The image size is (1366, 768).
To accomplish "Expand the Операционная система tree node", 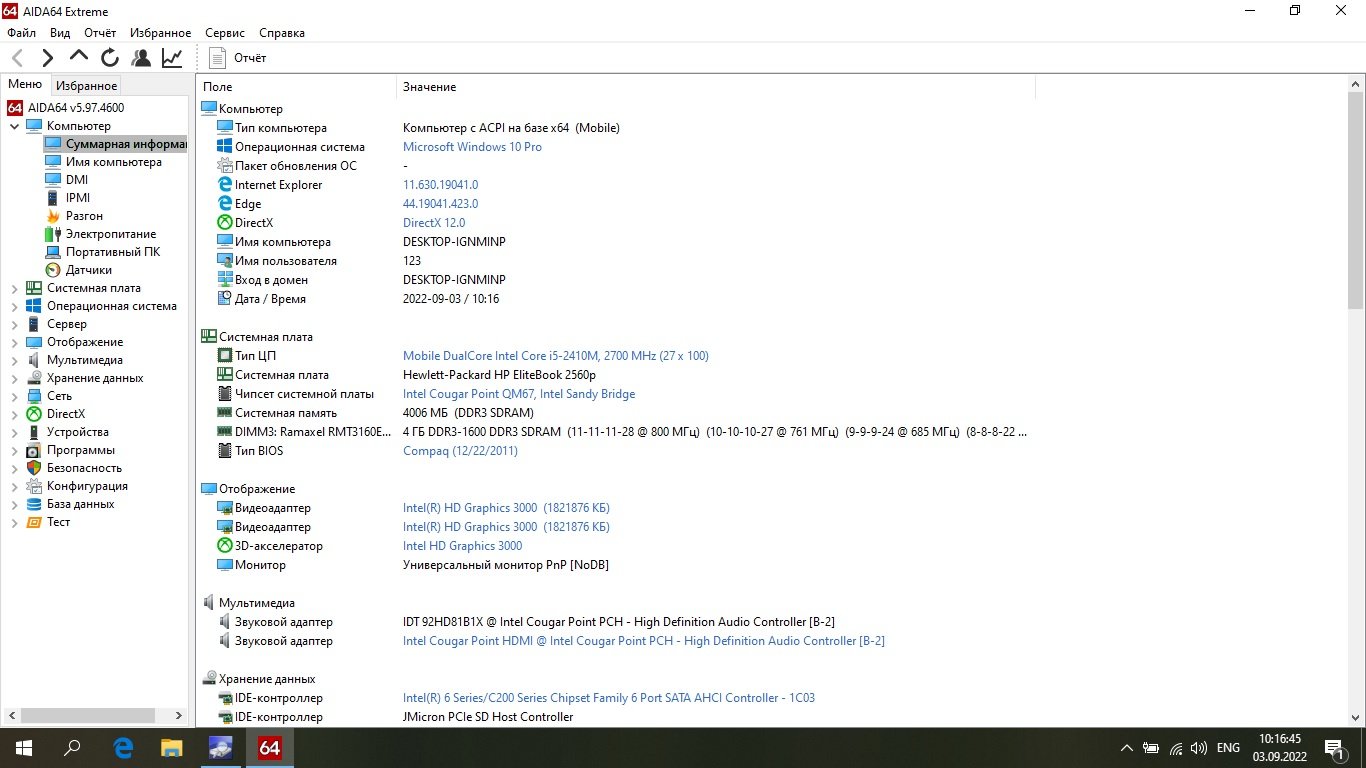I will click(x=14, y=306).
